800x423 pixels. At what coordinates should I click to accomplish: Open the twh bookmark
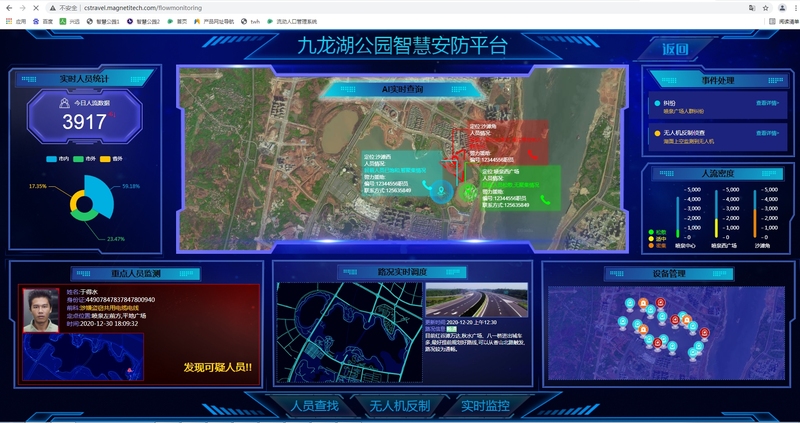pyautogui.click(x=251, y=21)
